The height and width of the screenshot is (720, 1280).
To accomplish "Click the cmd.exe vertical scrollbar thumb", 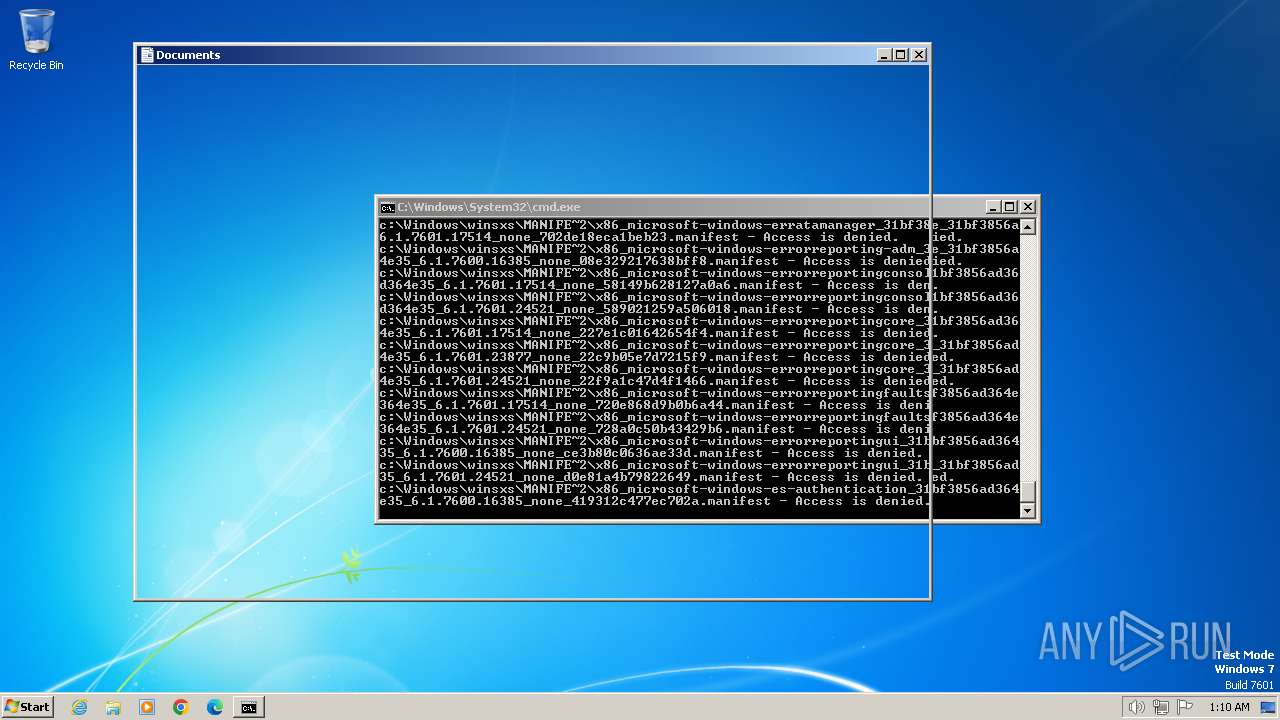I will 1027,491.
